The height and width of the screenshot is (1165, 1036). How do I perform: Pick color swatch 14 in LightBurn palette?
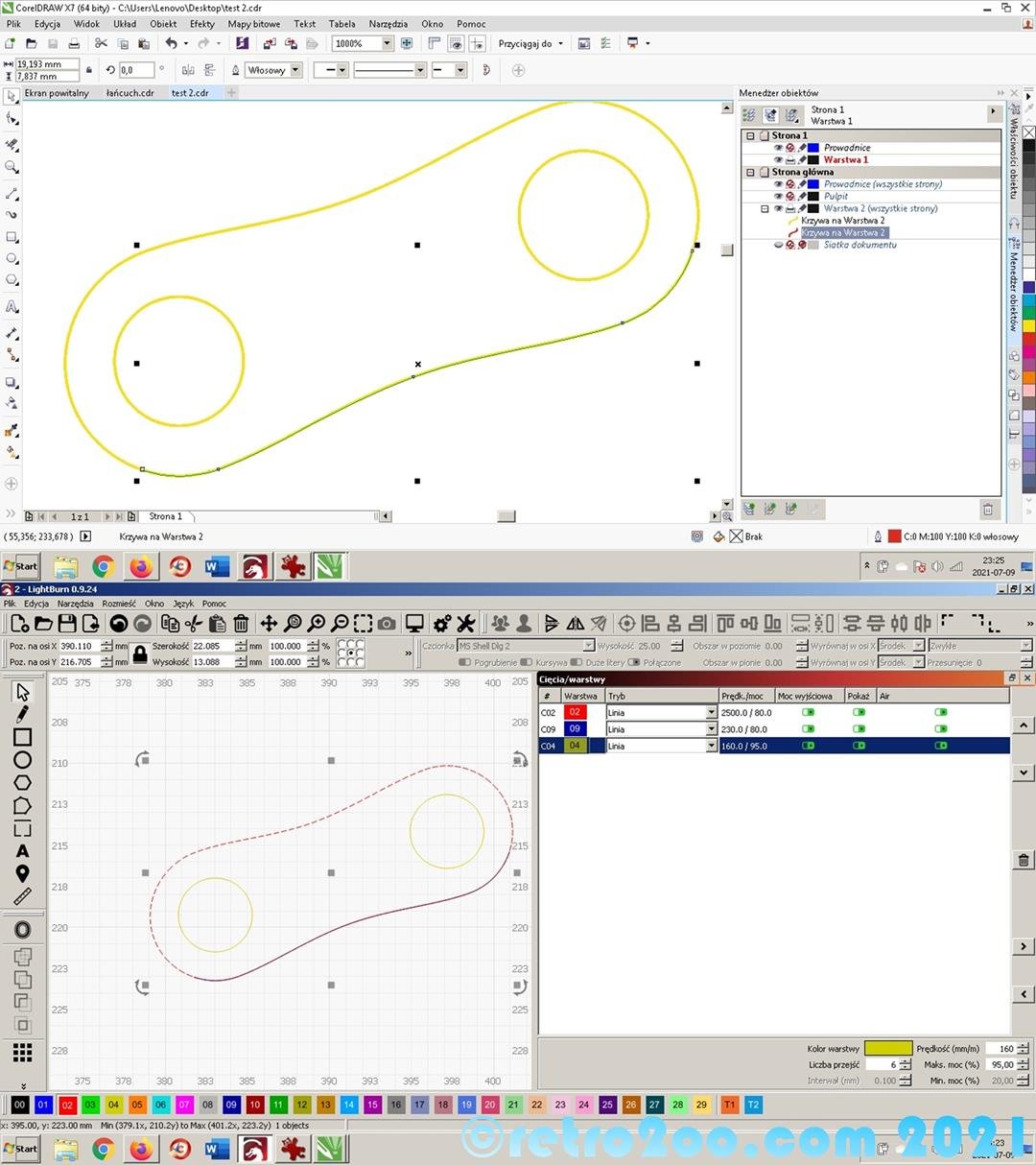[348, 1105]
